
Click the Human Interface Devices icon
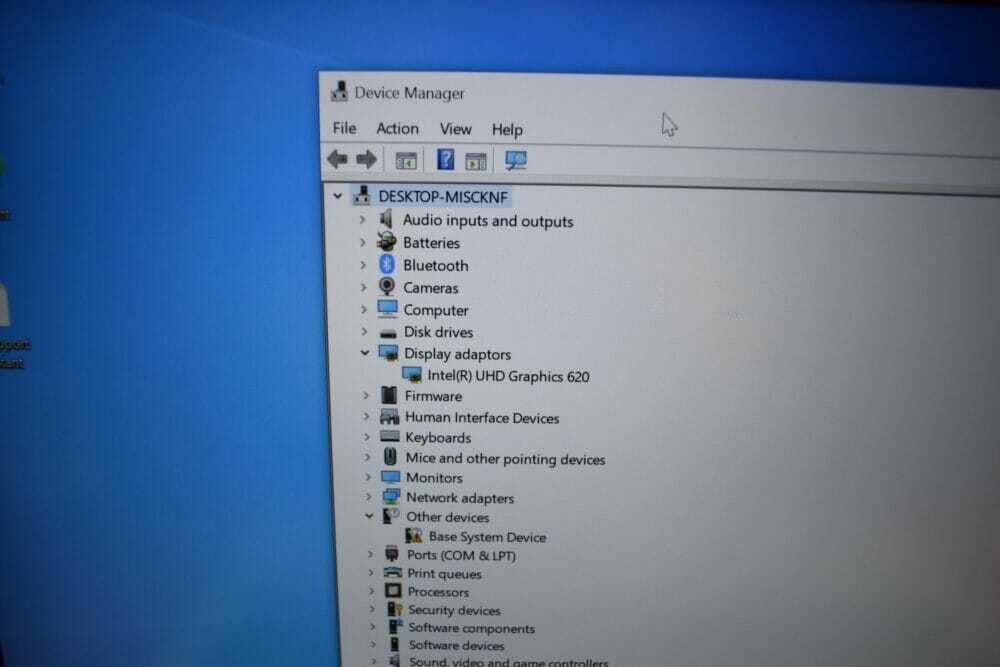(390, 417)
